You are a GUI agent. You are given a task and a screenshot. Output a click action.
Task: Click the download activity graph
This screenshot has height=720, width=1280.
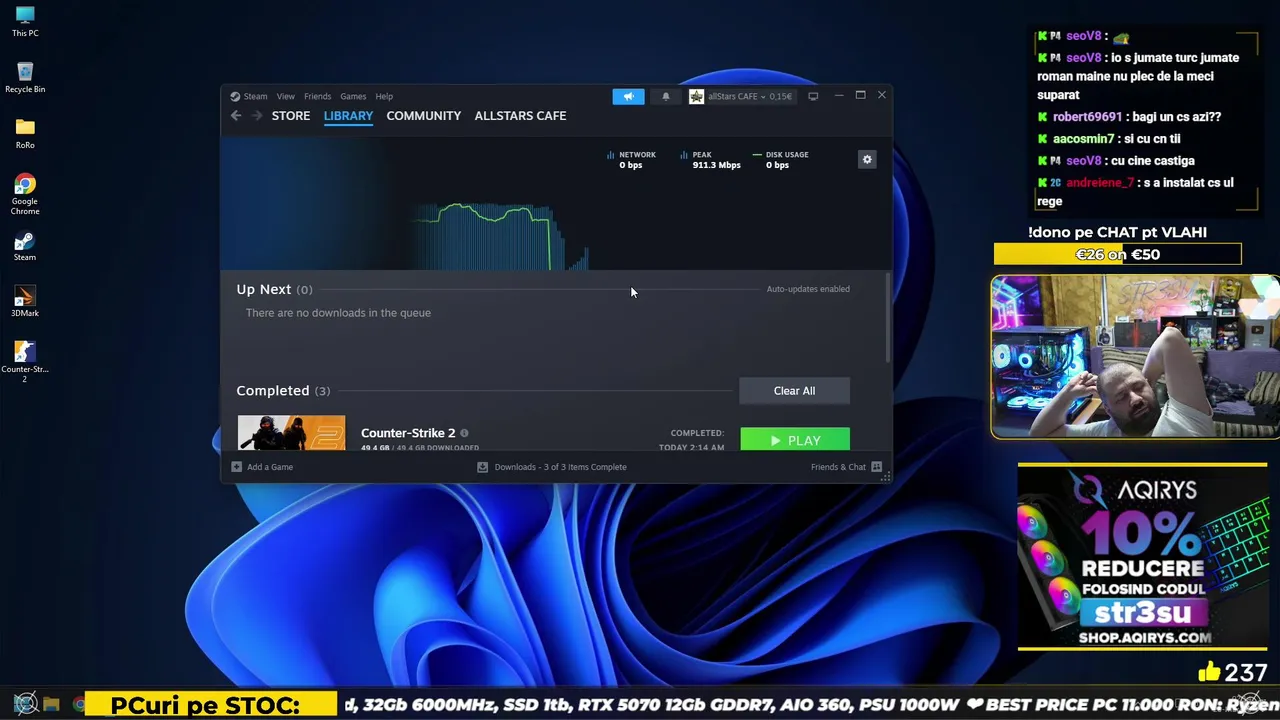(x=500, y=236)
